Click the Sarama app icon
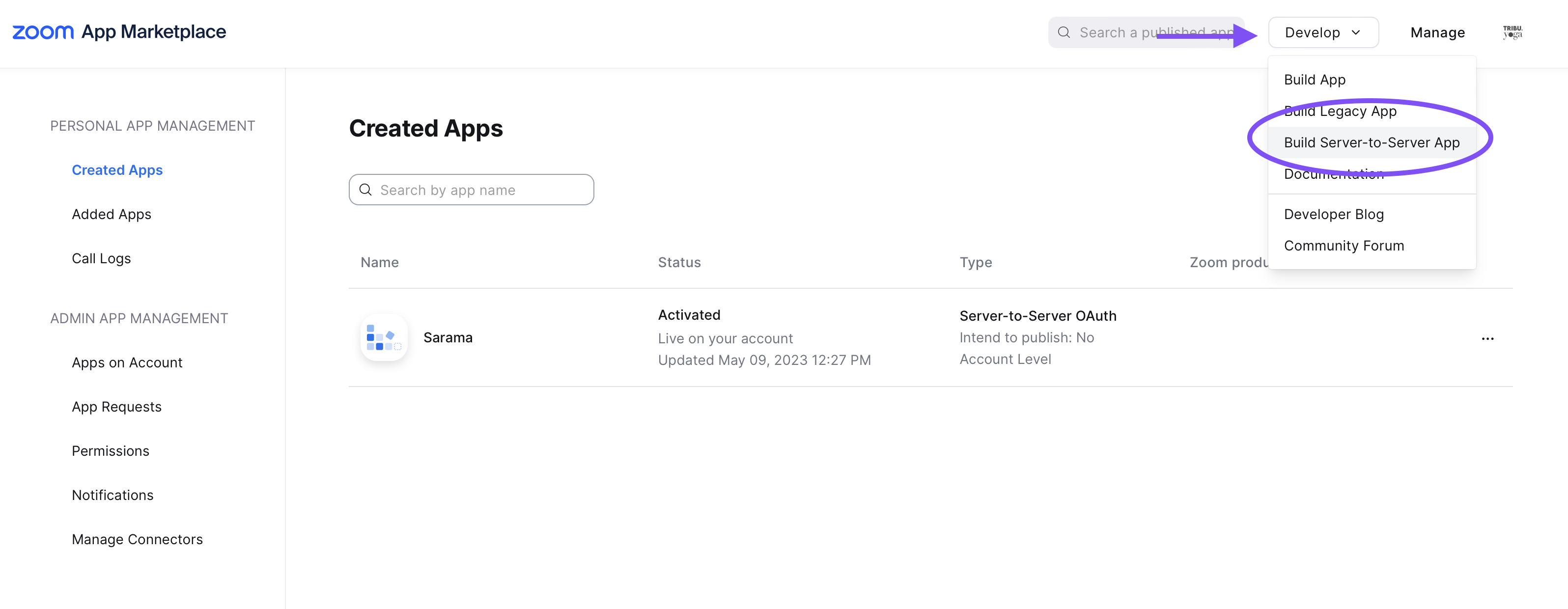The height and width of the screenshot is (609, 1568). (384, 338)
